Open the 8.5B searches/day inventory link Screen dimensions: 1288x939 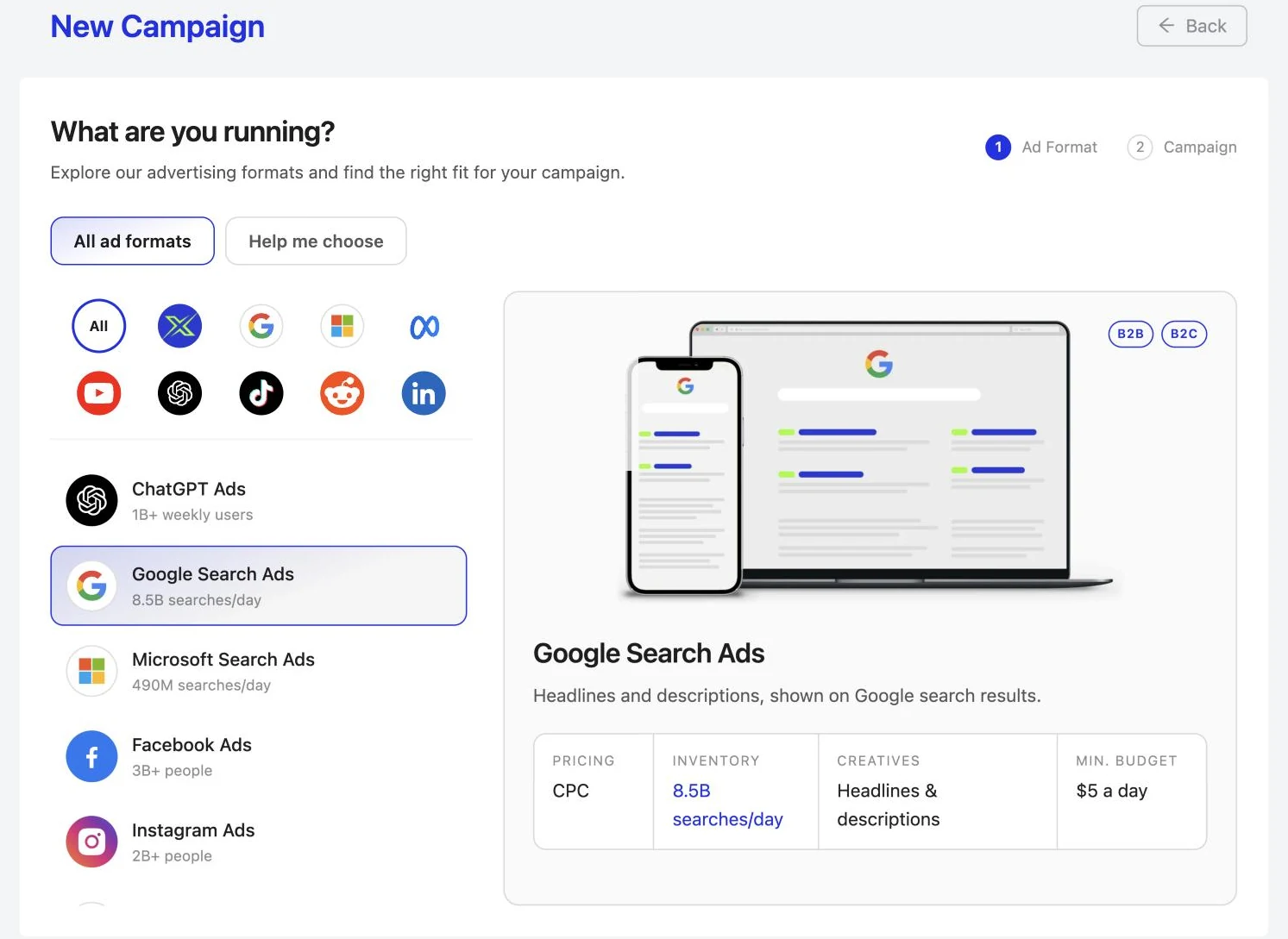point(727,804)
